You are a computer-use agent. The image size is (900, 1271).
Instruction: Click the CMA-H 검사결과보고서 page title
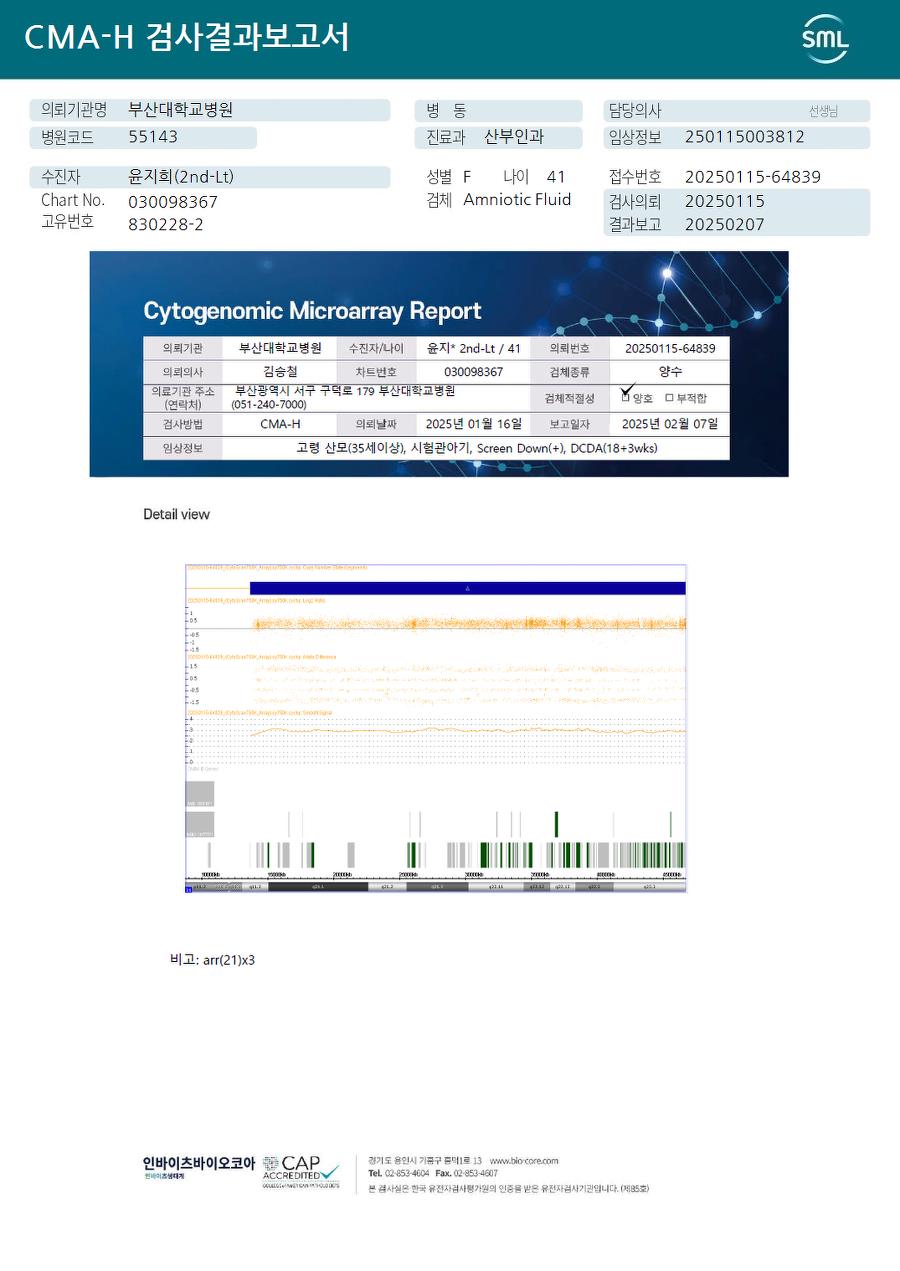coord(187,38)
